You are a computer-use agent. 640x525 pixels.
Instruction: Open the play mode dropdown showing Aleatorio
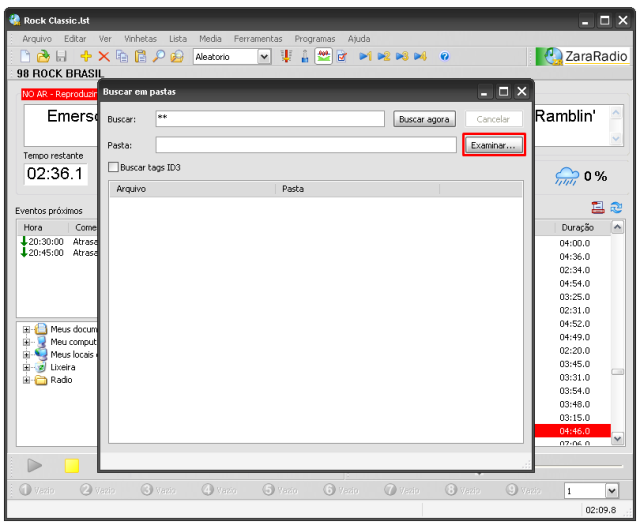click(x=264, y=57)
